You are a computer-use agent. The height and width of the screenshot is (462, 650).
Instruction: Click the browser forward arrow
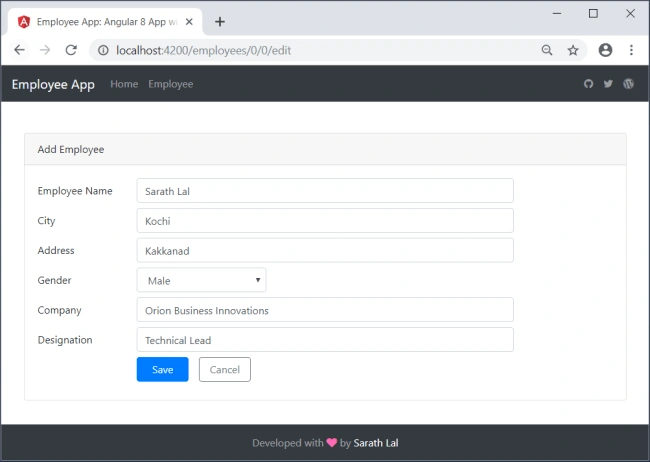[x=45, y=50]
